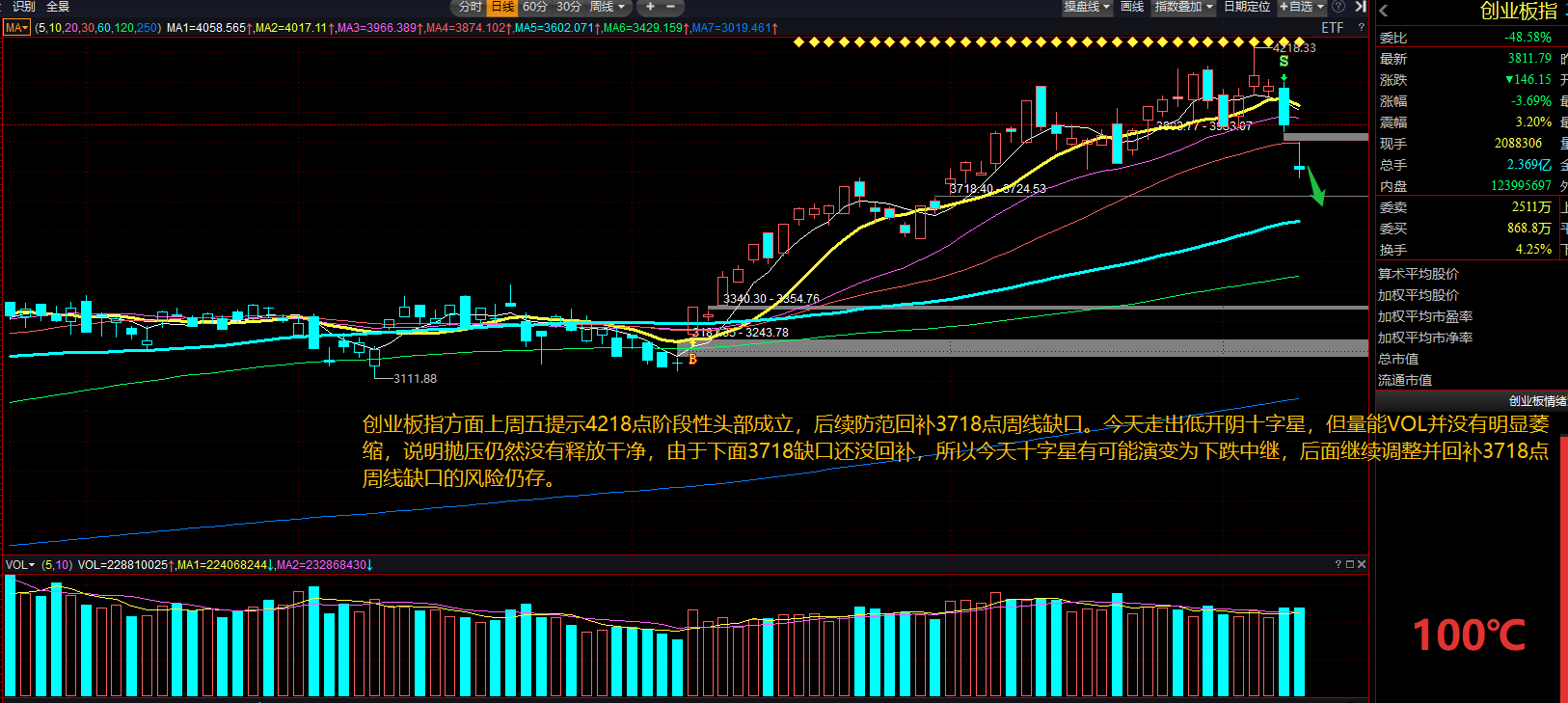The image size is (1568, 703).
Task: Click the 换手 value 4.25%
Action: point(1533,250)
